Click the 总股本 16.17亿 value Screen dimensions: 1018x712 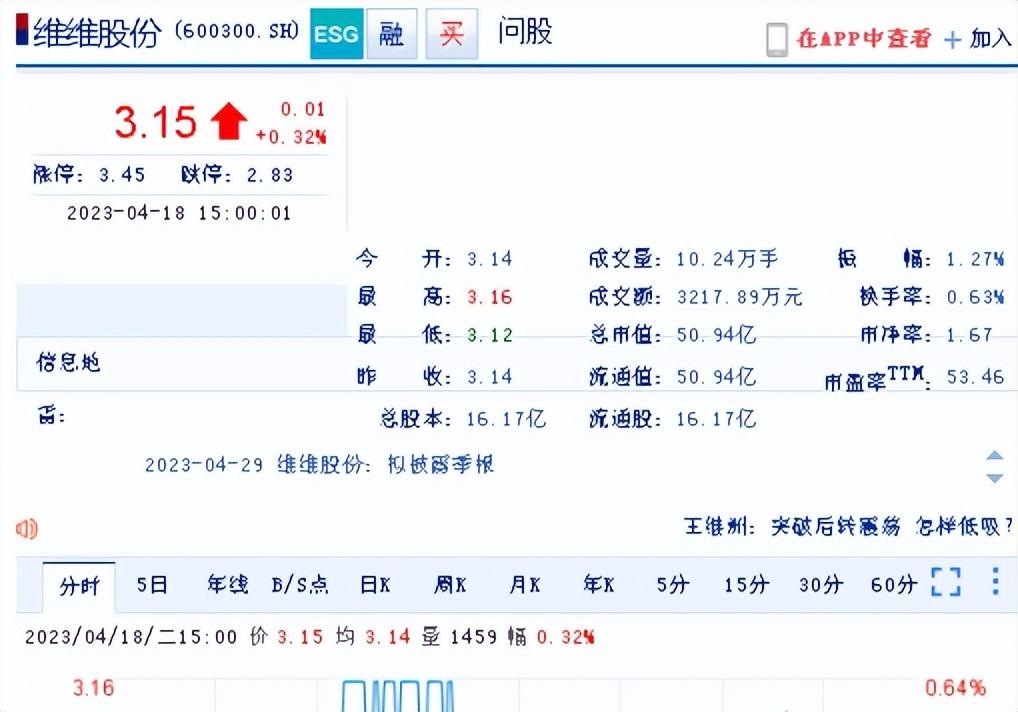click(x=506, y=419)
